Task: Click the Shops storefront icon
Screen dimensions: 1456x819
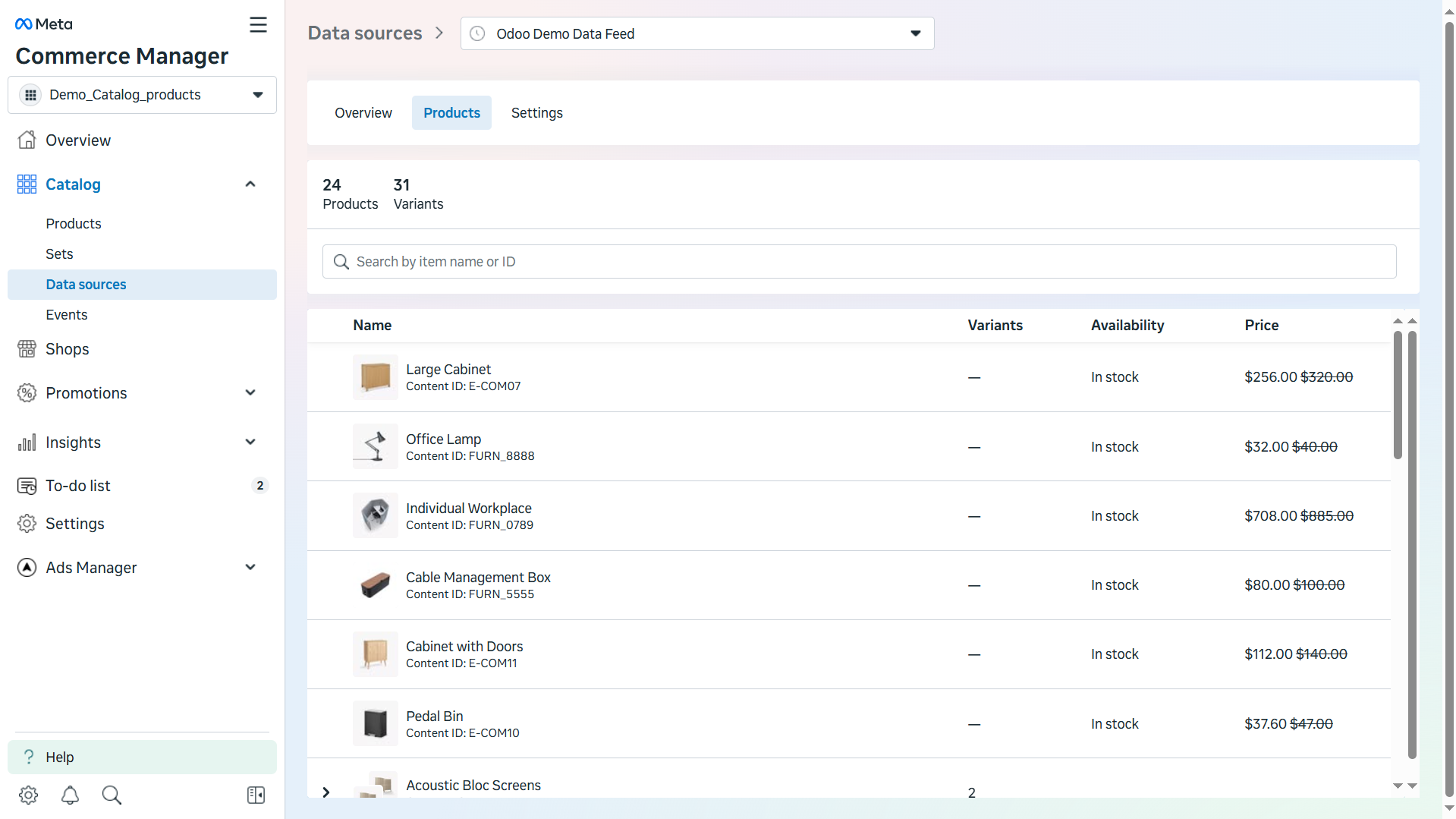Action: [x=27, y=349]
